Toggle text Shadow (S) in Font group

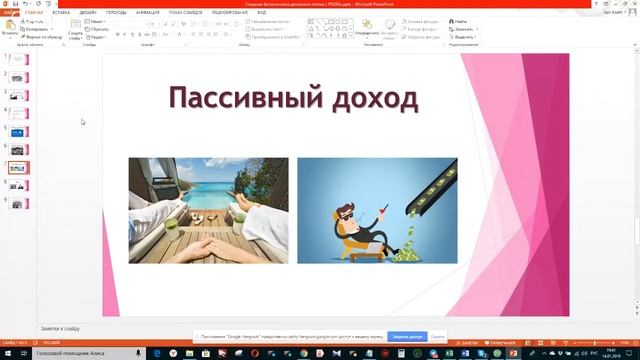tap(140, 35)
